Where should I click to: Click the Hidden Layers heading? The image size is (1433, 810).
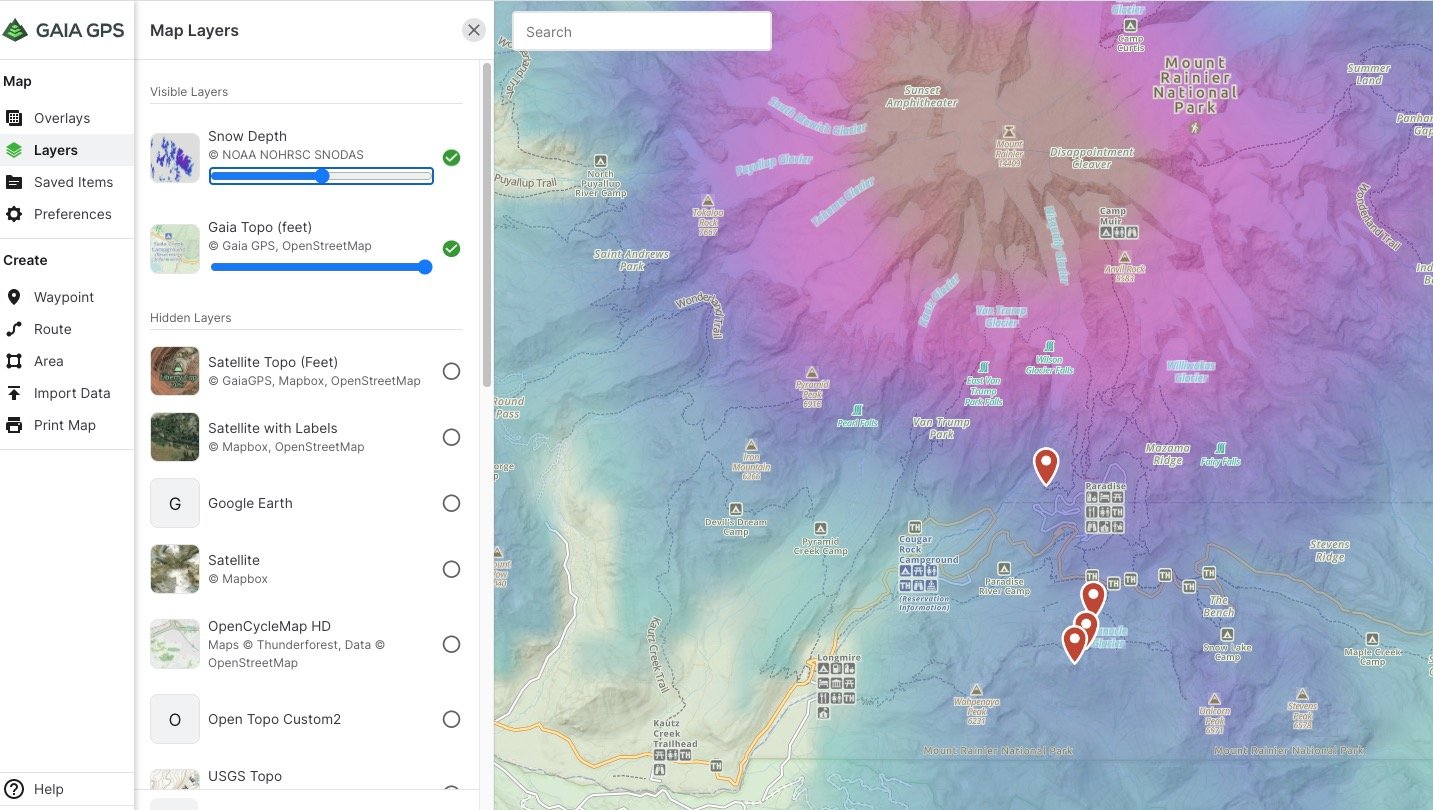pyautogui.click(x=190, y=318)
